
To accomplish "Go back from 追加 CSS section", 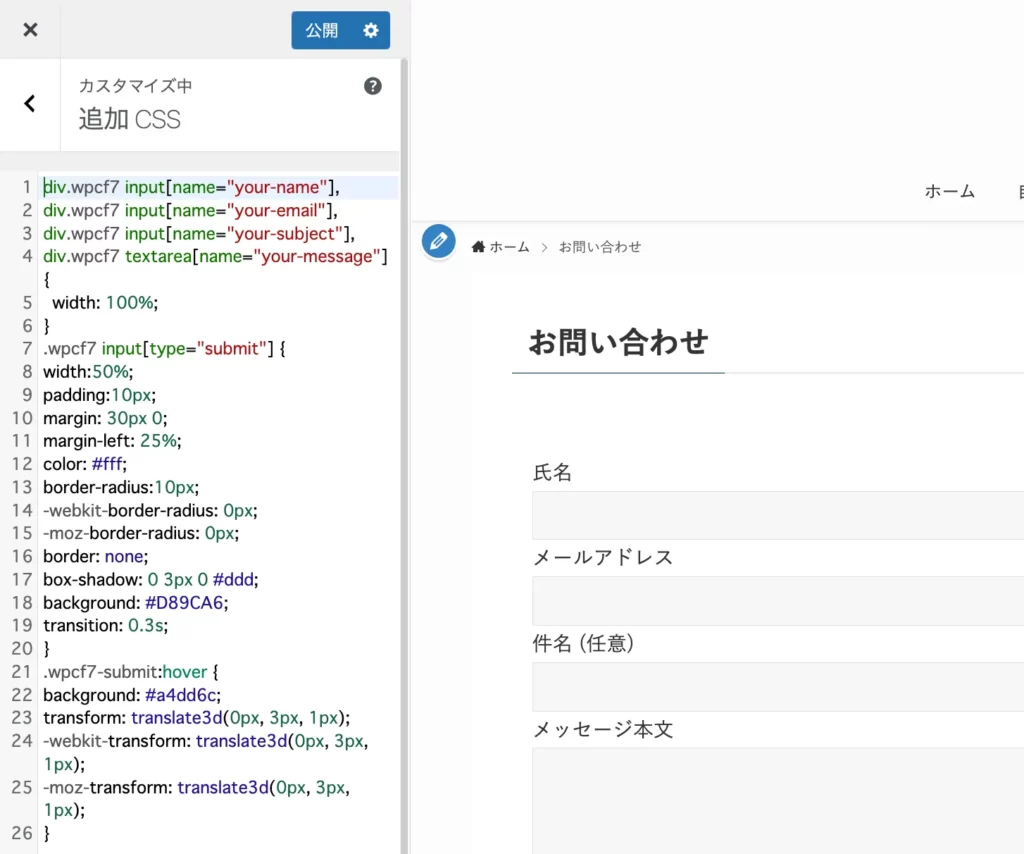I will (30, 104).
